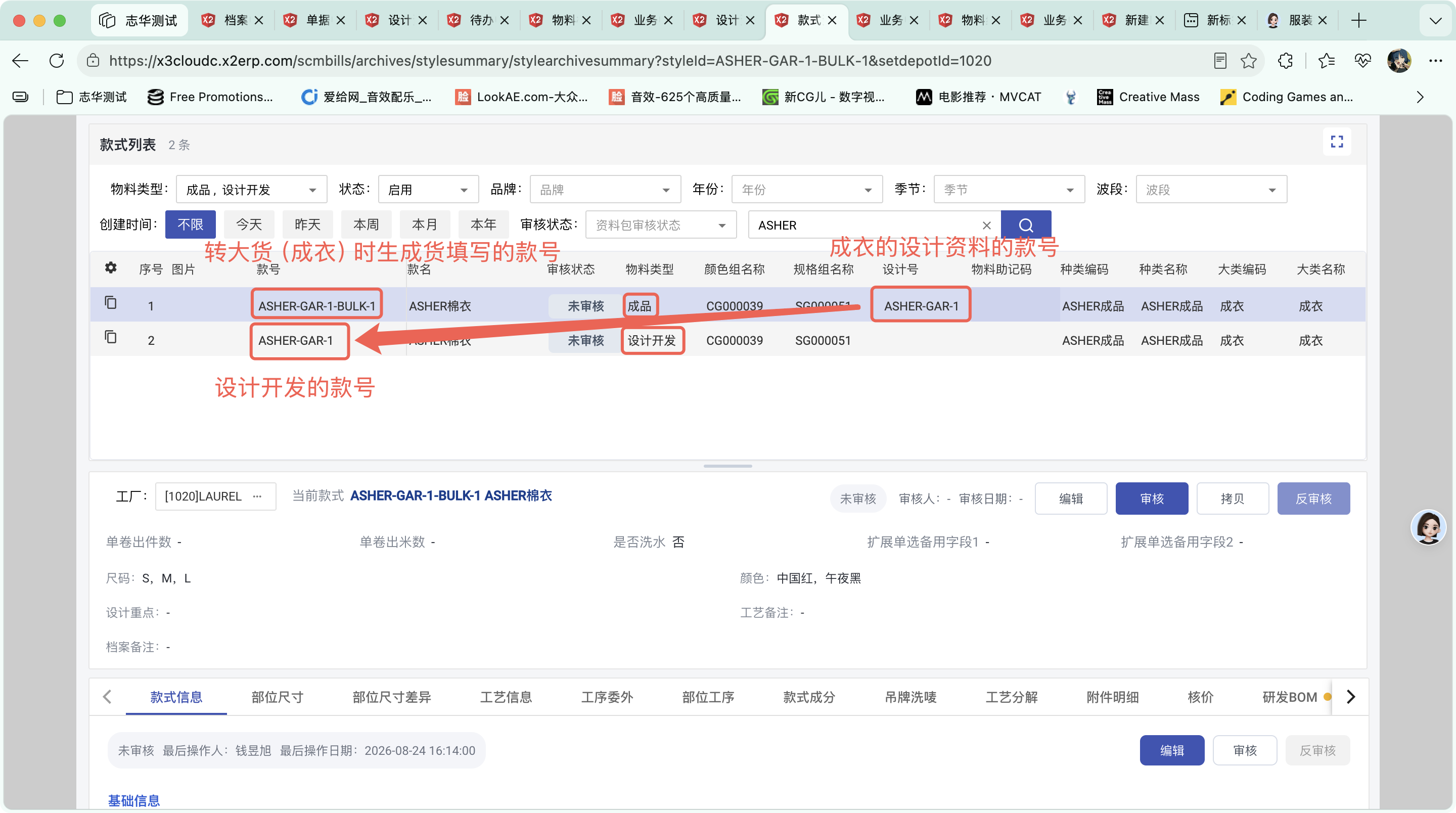The image size is (1456, 813).
Task: Switch to the 款式成分 tab
Action: click(809, 697)
